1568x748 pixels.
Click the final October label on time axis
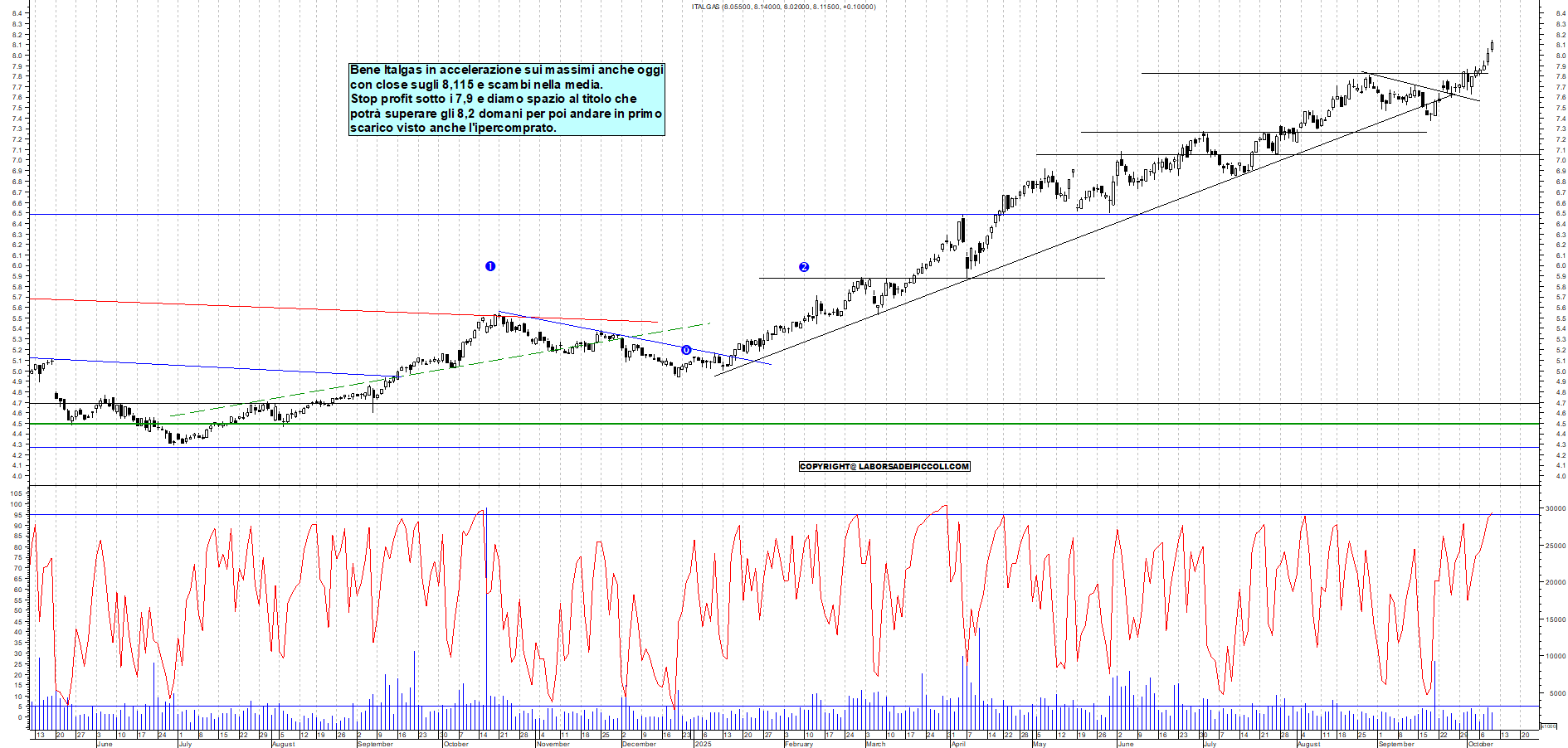(x=1480, y=744)
